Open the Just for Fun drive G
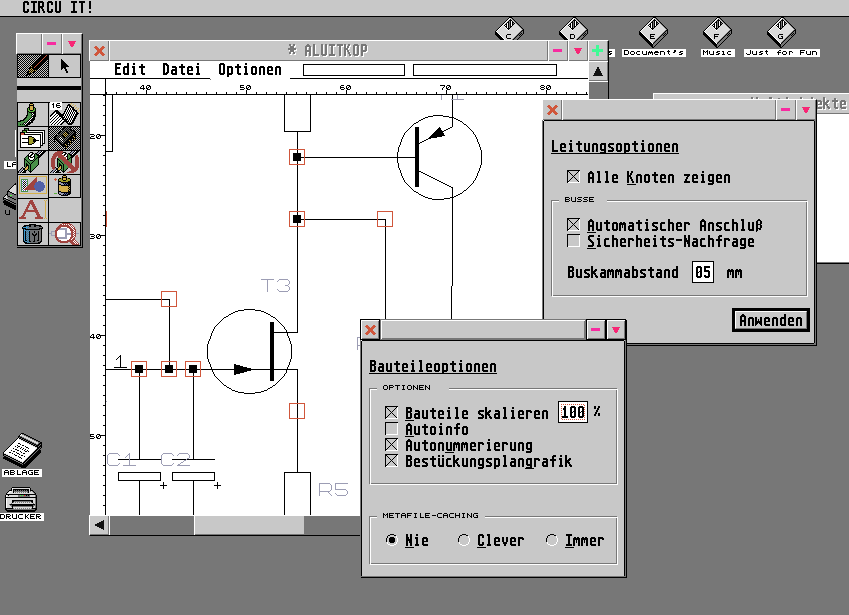Image resolution: width=849 pixels, height=615 pixels. 781,37
